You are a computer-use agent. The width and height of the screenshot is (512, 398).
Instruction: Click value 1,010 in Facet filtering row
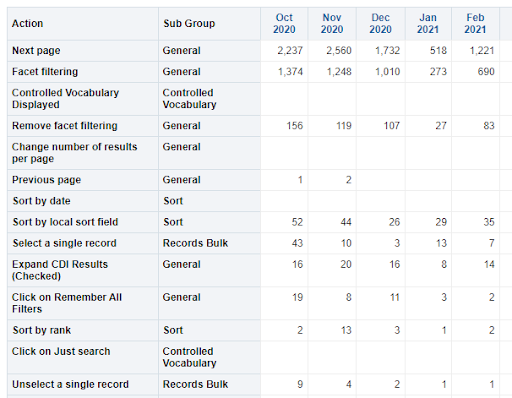[388, 72]
